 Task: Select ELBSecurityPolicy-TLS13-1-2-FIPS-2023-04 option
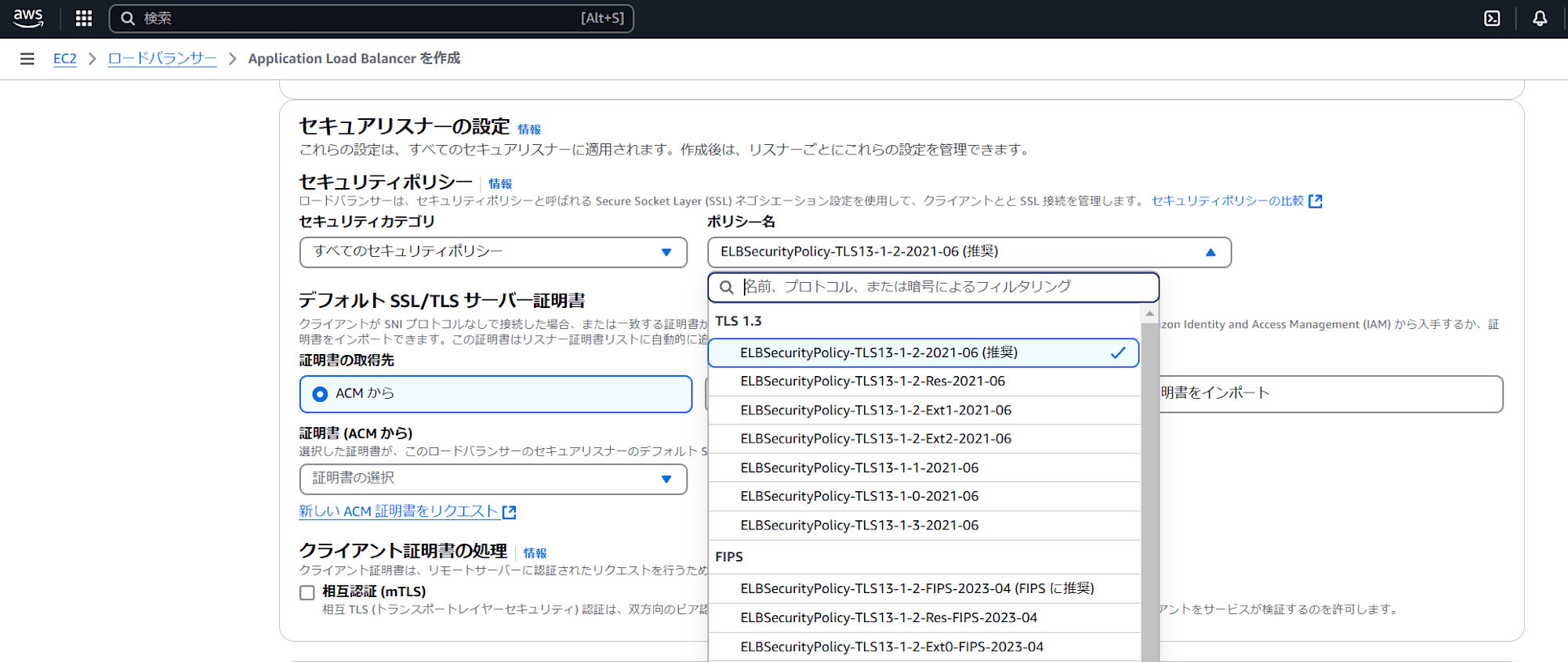click(924, 588)
